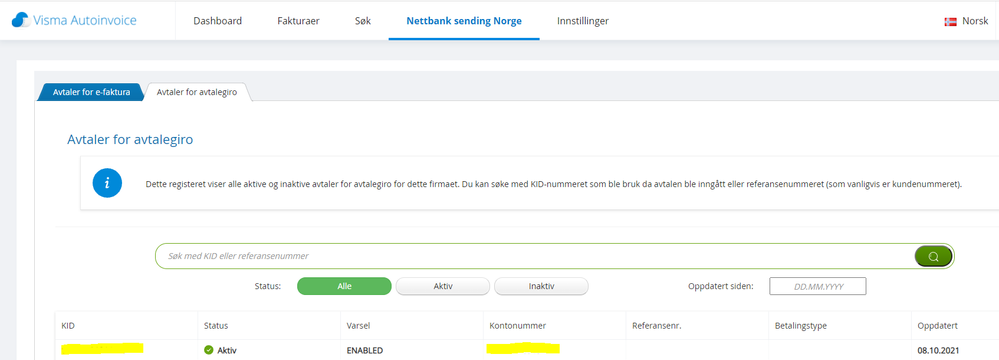
Task: Click the KID column header
Action: pos(68,326)
